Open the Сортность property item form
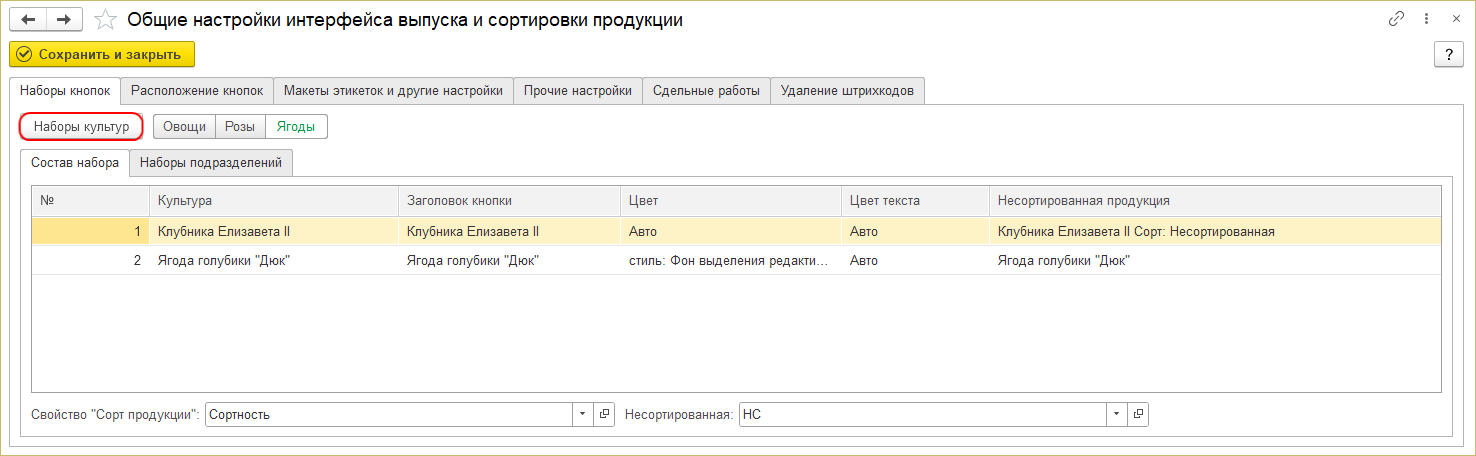The height and width of the screenshot is (456, 1476). click(604, 414)
